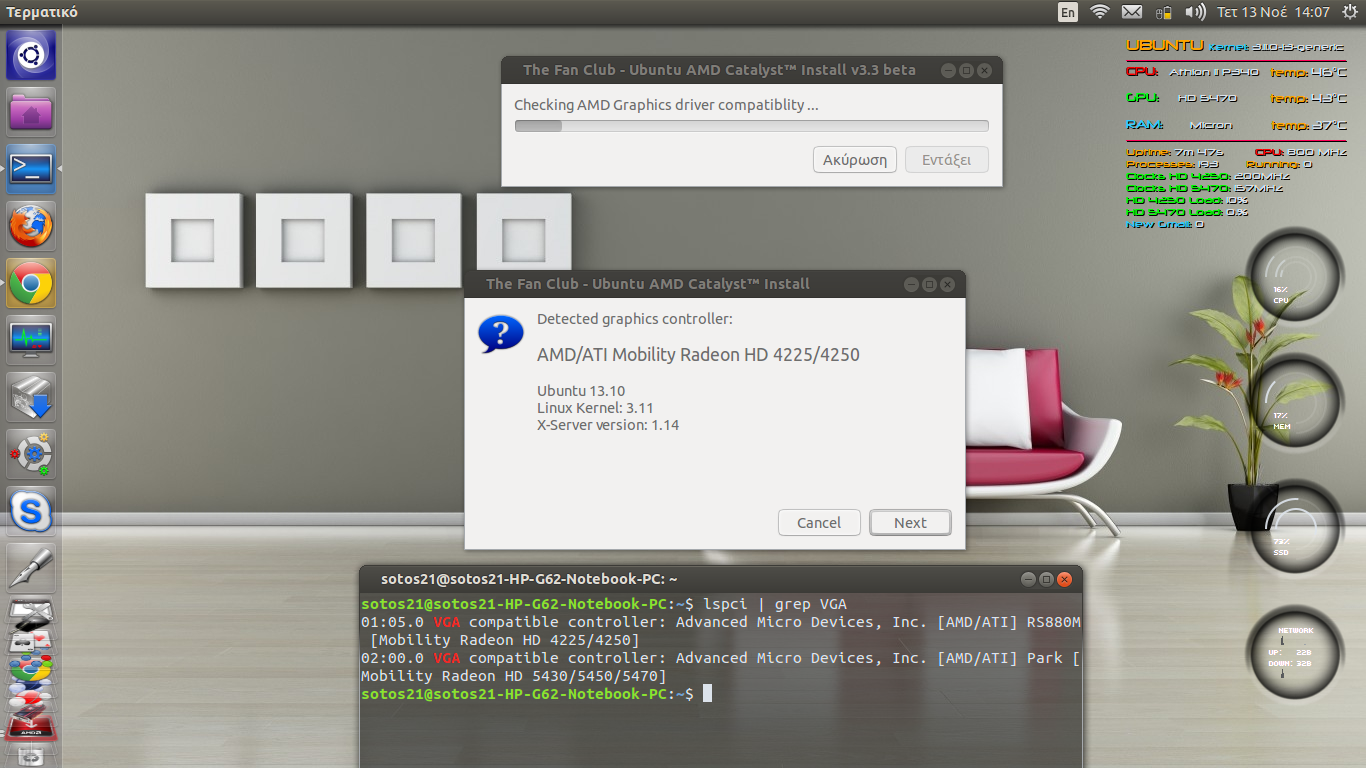The height and width of the screenshot is (768, 1366).
Task: Minimize the terminal window
Action: (1027, 579)
